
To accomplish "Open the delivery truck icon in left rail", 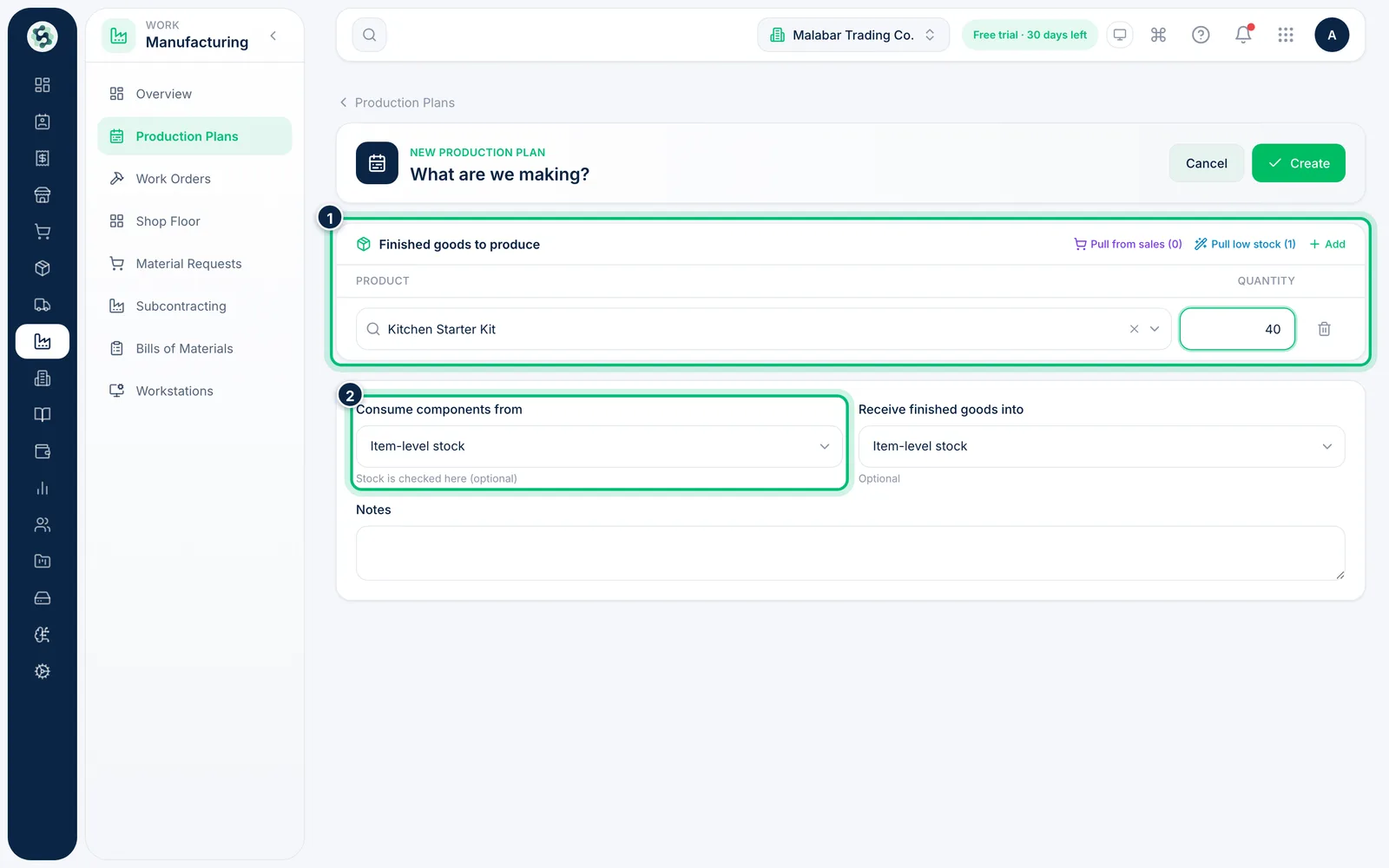I will 42,305.
